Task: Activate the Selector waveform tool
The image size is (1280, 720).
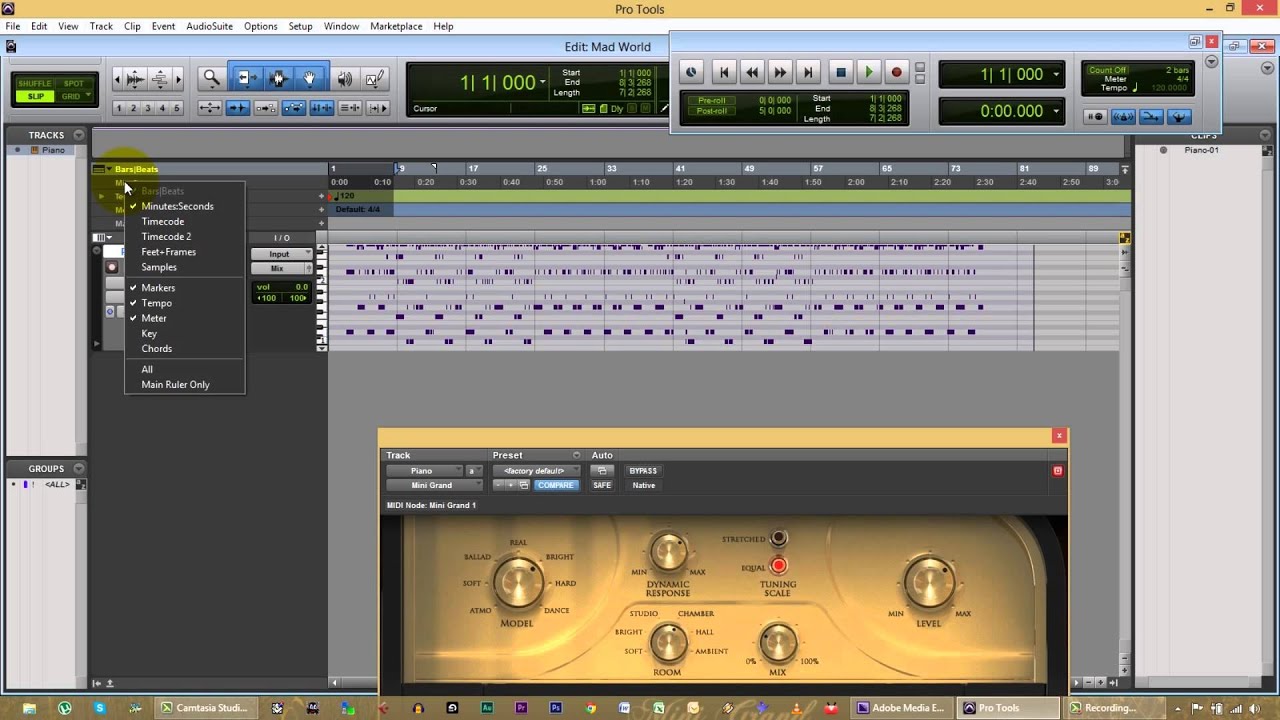Action: [x=278, y=78]
